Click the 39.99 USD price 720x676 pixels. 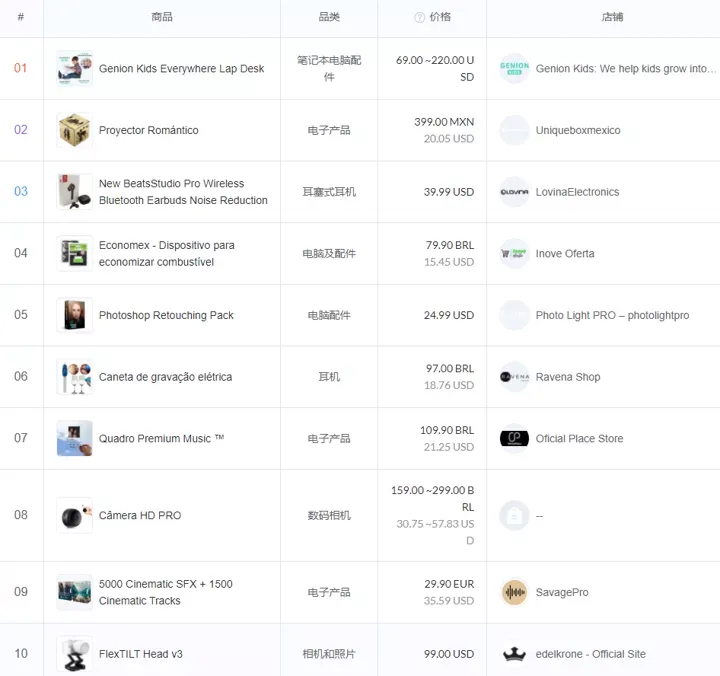pyautogui.click(x=449, y=192)
